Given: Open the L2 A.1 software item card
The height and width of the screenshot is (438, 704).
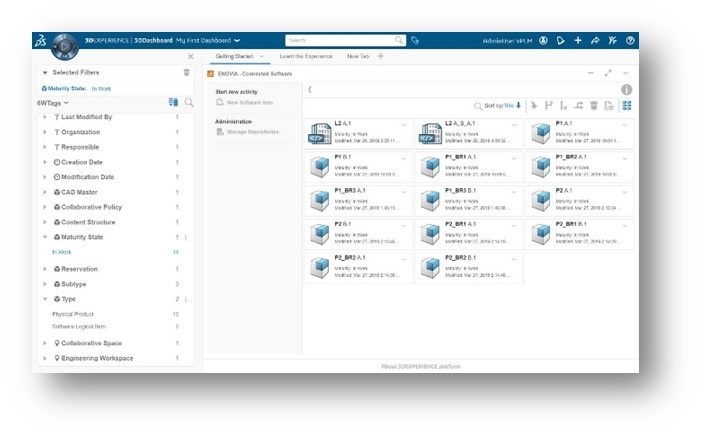Looking at the screenshot, I should 358,133.
